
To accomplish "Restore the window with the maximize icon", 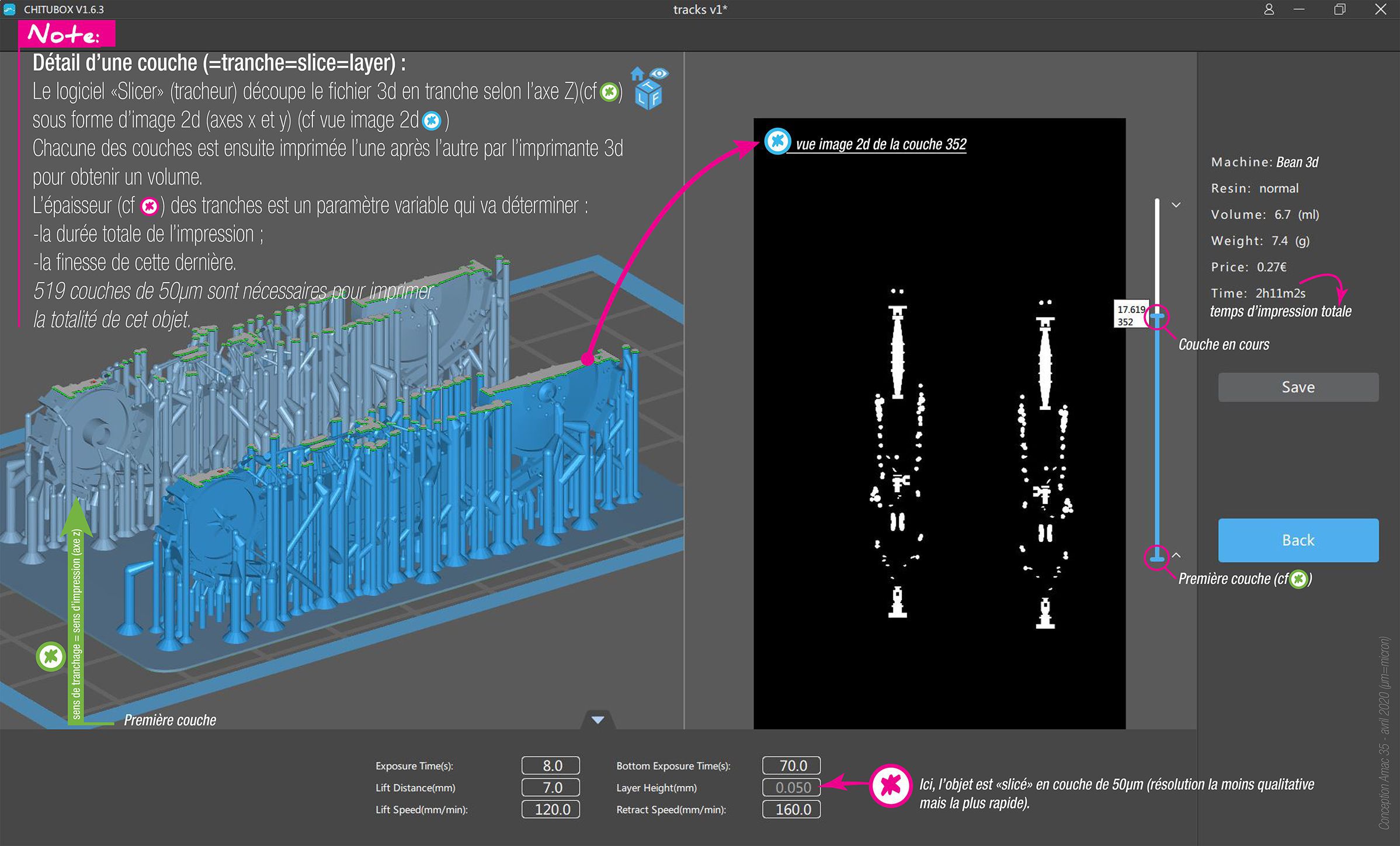I will click(x=1339, y=9).
